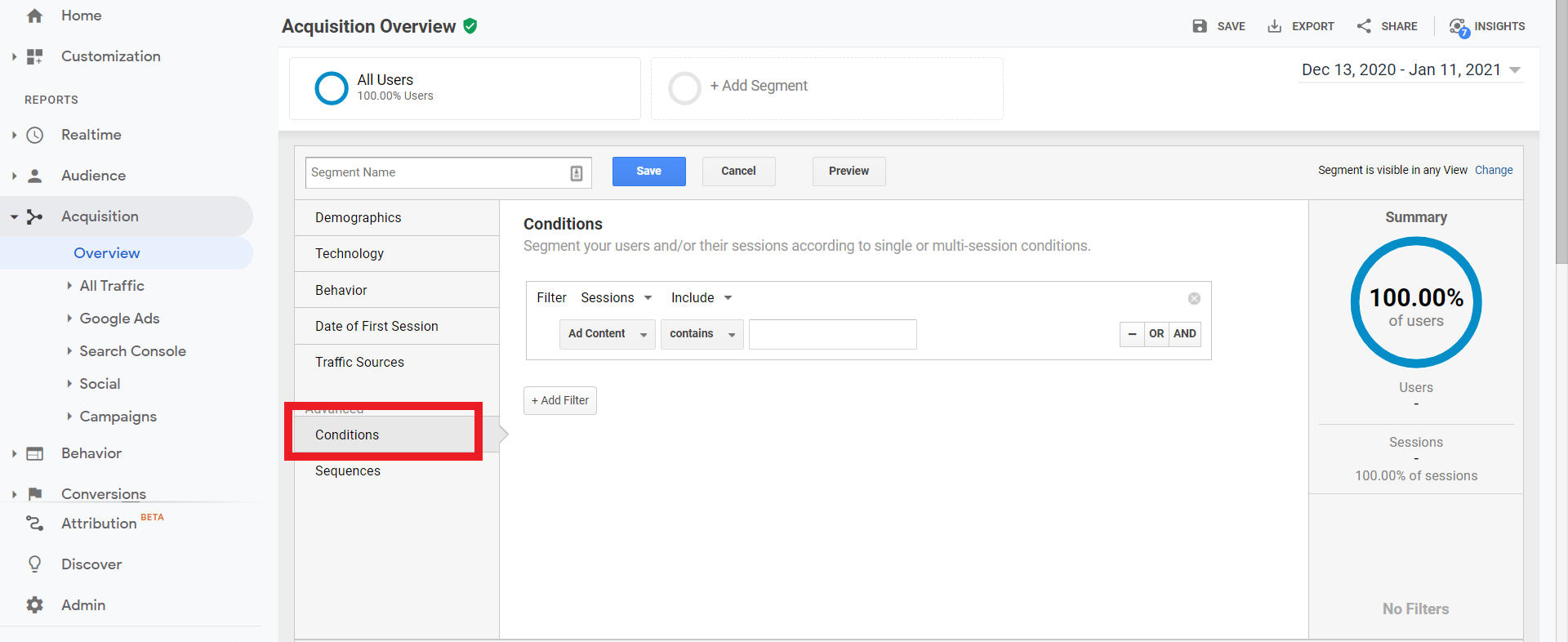Click the Export download icon
Screen dimensions: 1568x642
coord(1274,26)
